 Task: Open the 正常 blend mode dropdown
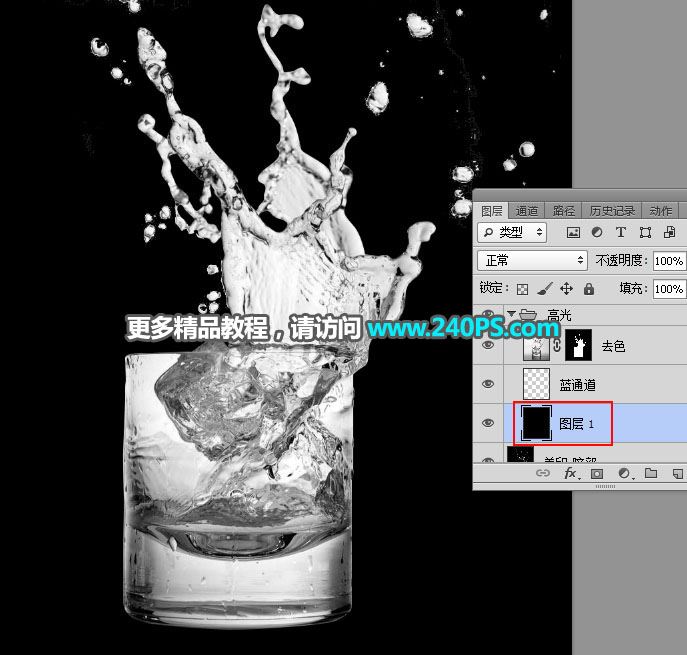[532, 261]
